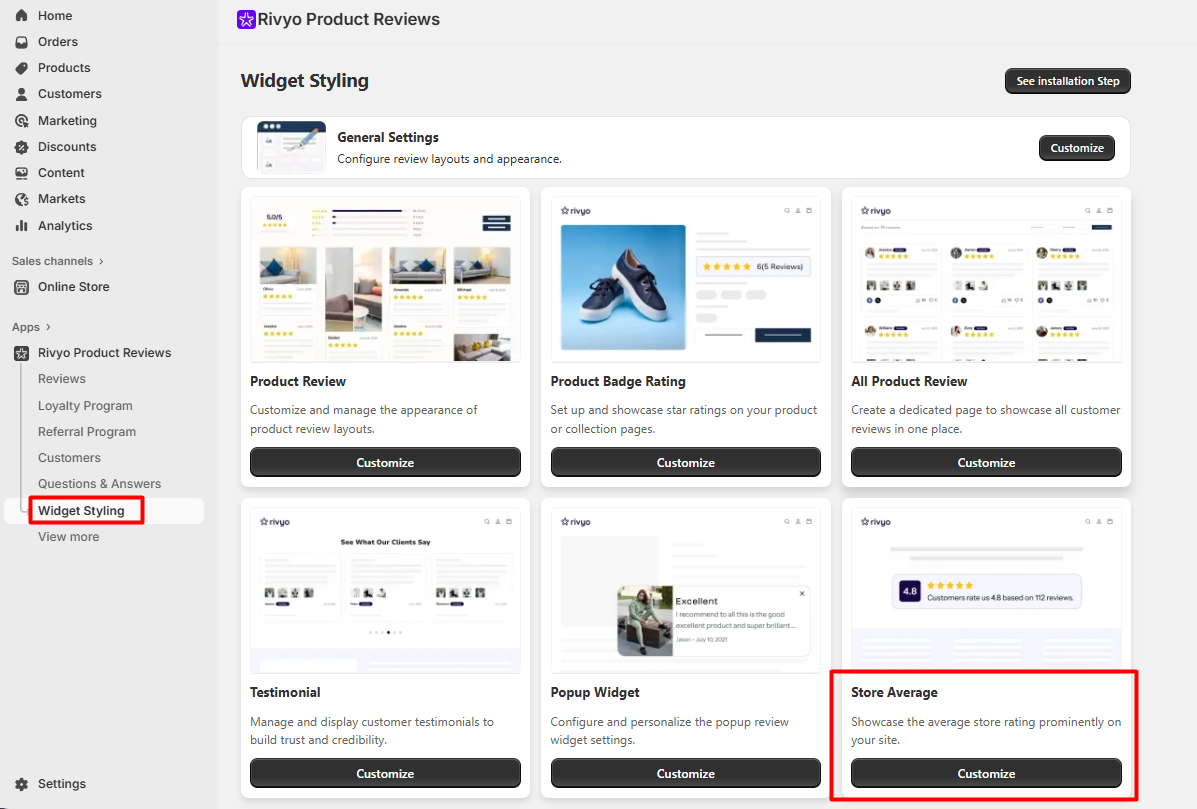Open Questions & Answers subpage
Screen dimensions: 1197x809
[99, 484]
